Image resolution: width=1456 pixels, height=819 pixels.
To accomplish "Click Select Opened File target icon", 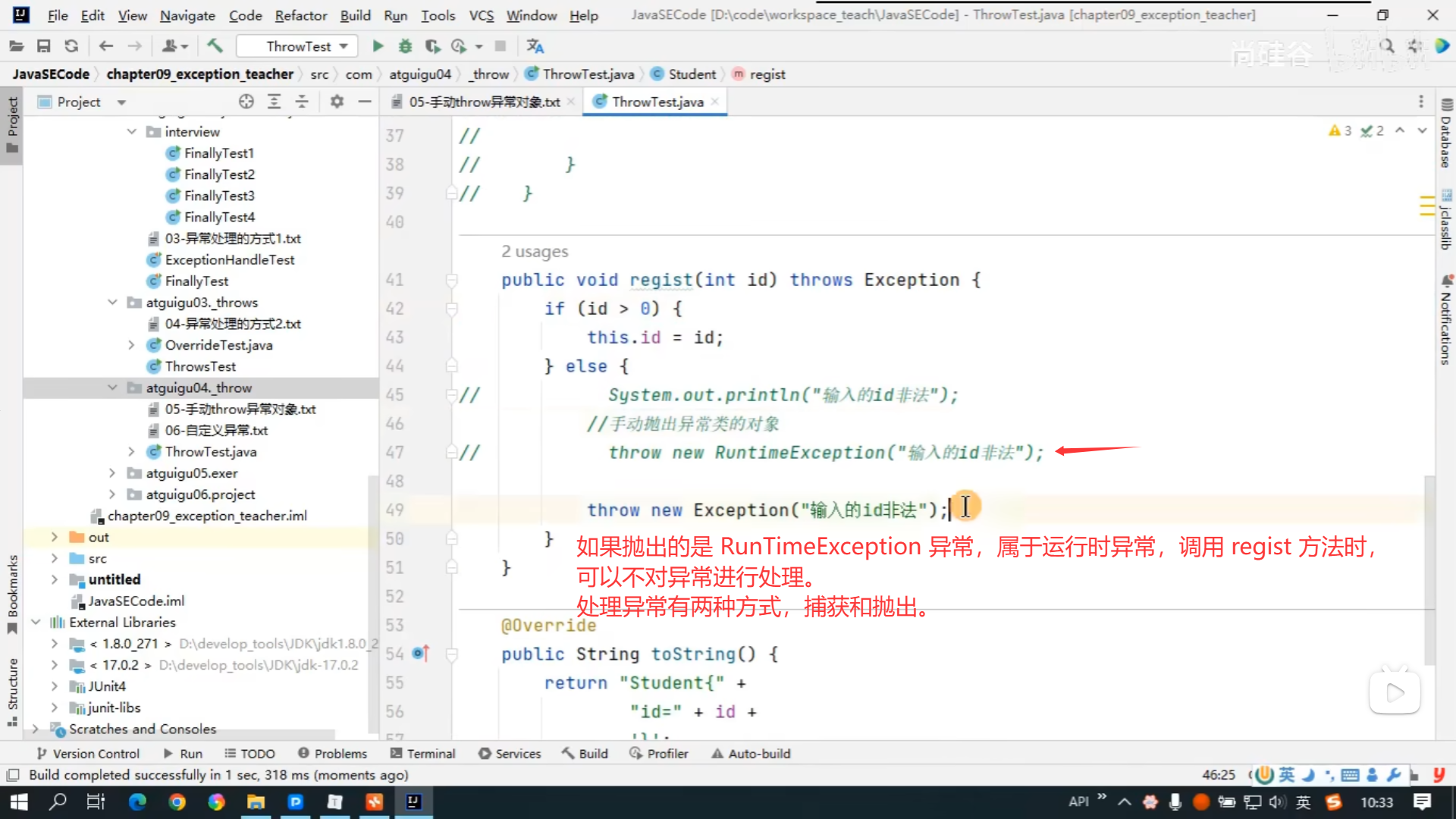I will pyautogui.click(x=246, y=102).
